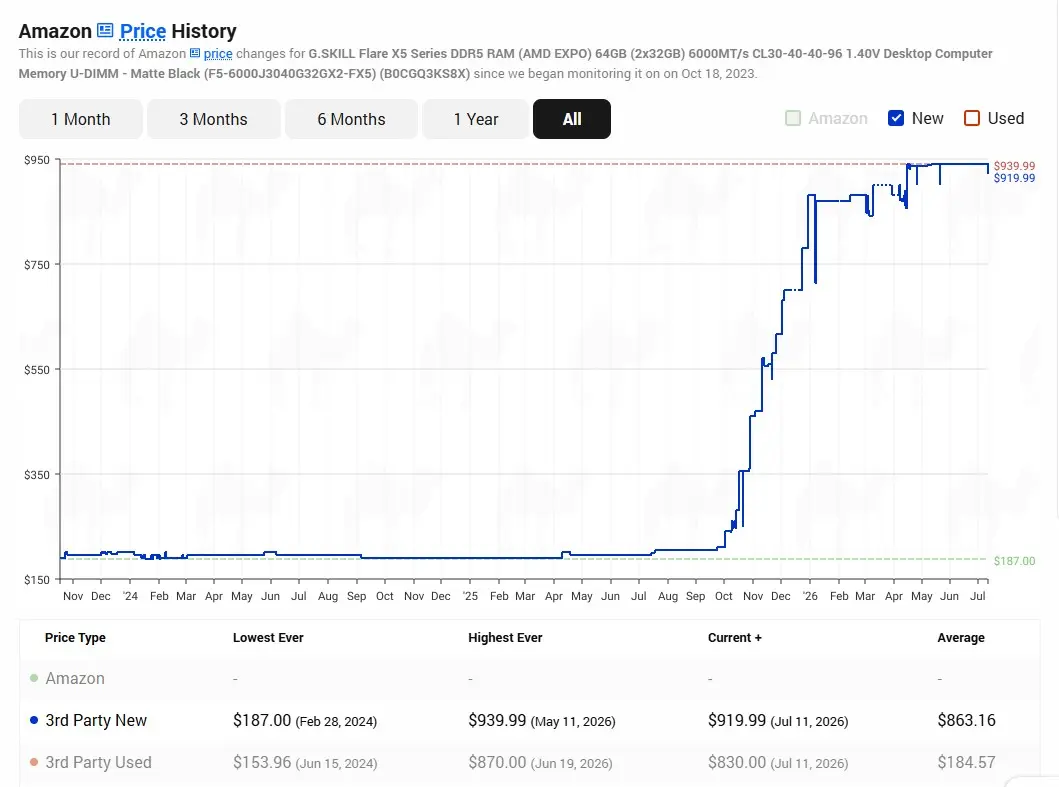Open the Price link in the heading

point(143,31)
